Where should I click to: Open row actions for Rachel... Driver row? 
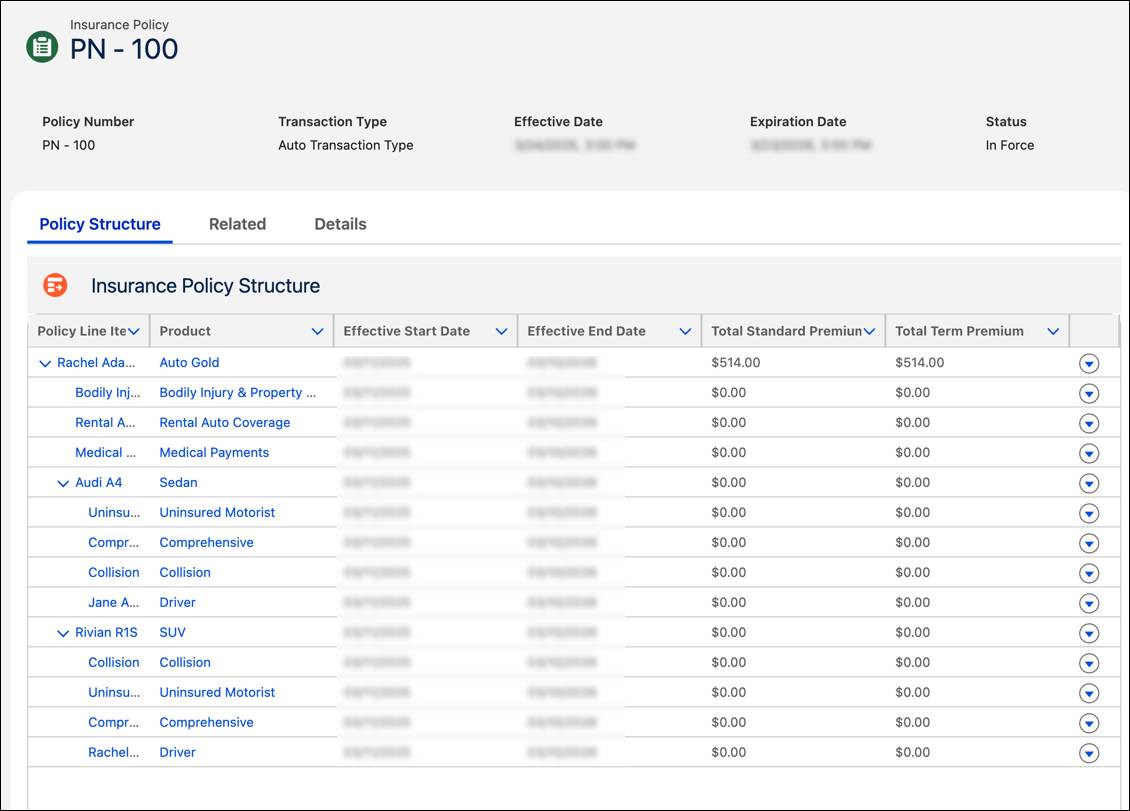pos(1089,753)
